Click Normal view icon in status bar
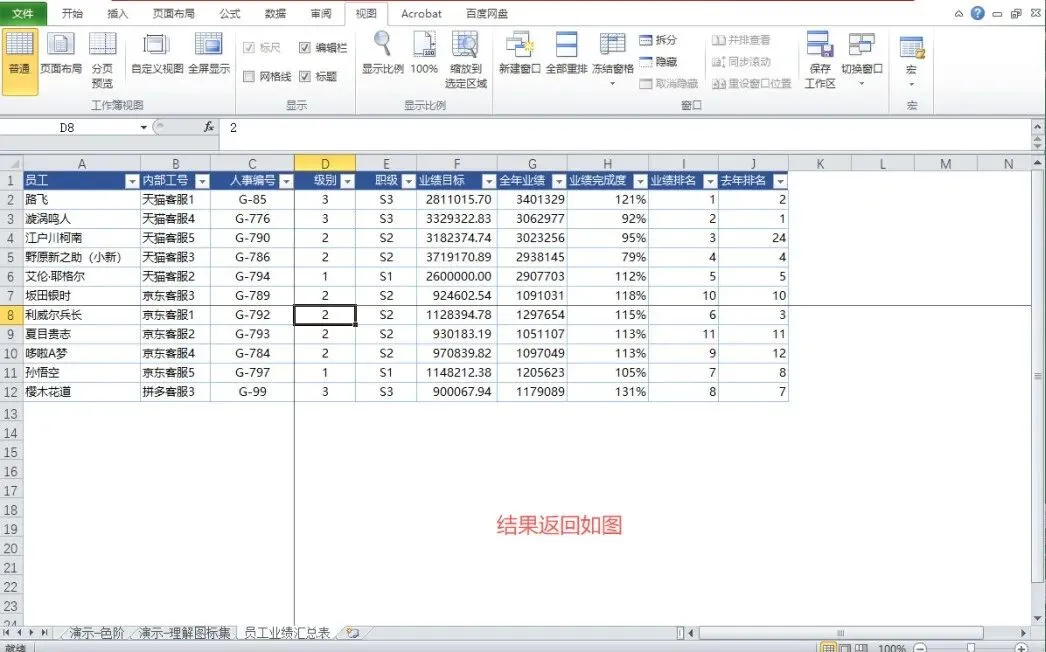Image resolution: width=1046 pixels, height=652 pixels. coord(828,647)
